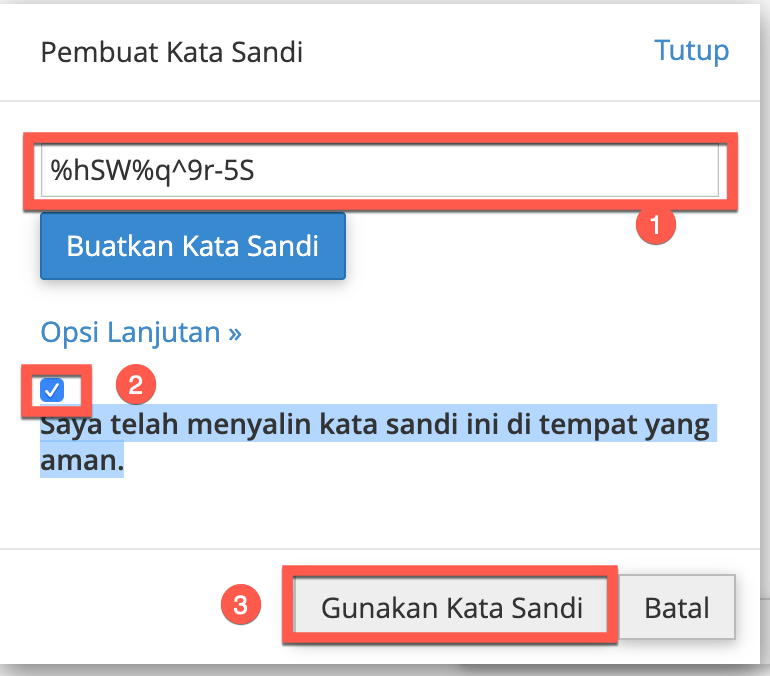
Task: Click the 'Saya telah menyalin kata sandi' label
Action: tap(375, 442)
